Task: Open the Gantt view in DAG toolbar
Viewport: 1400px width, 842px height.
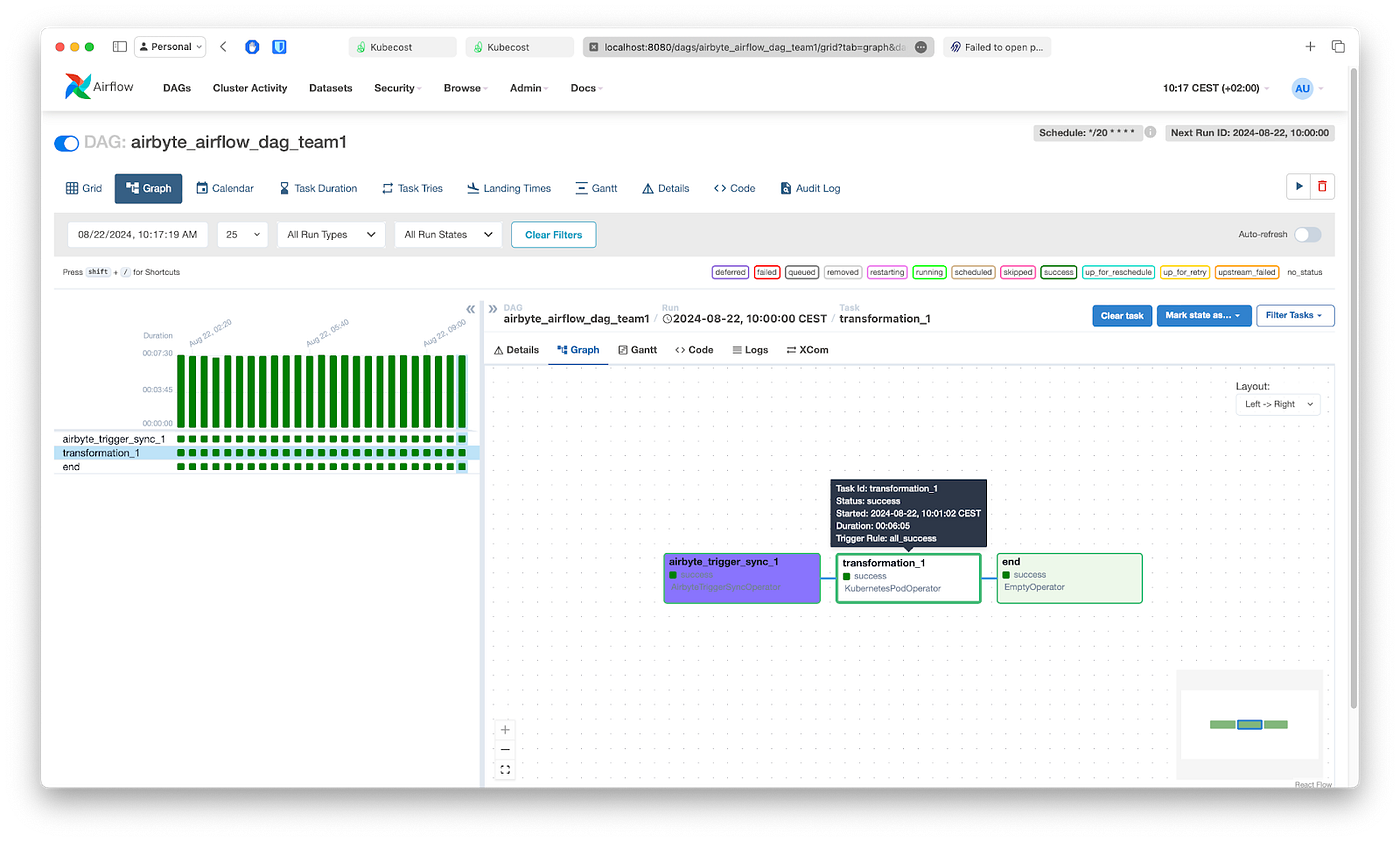Action: (x=596, y=188)
